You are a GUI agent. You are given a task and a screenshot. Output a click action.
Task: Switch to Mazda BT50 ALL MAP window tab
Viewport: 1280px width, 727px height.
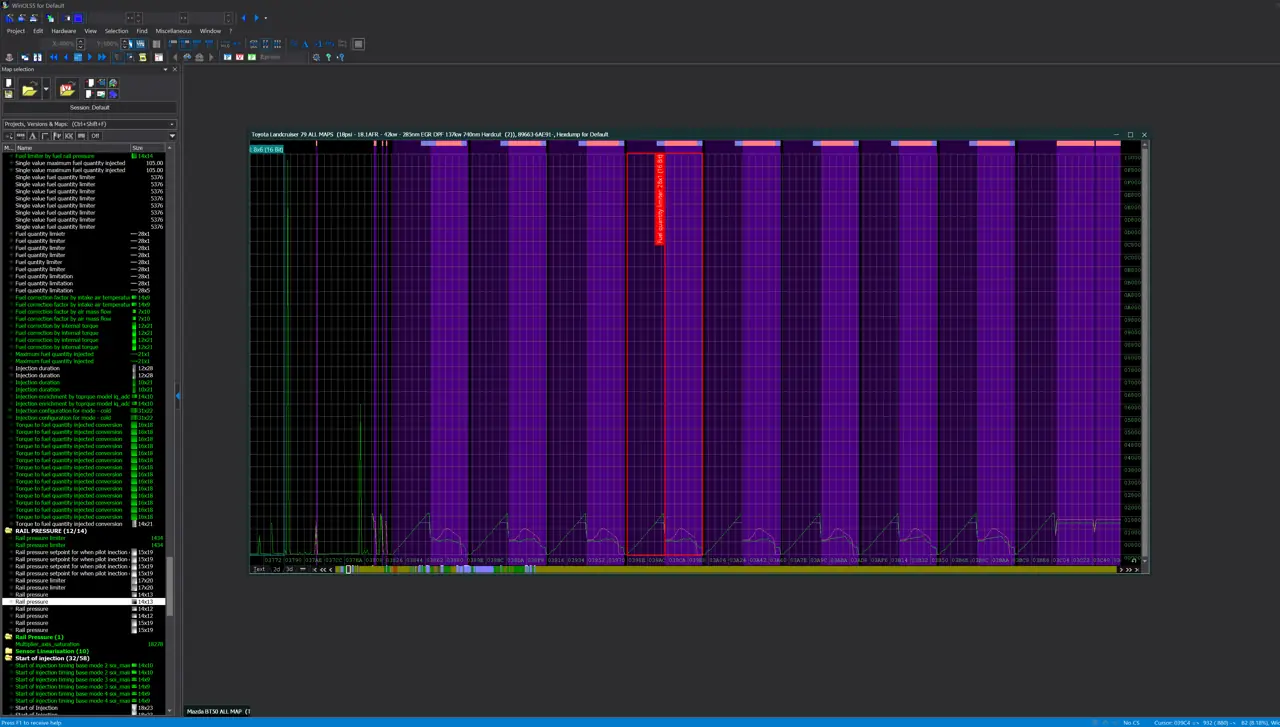pos(218,711)
